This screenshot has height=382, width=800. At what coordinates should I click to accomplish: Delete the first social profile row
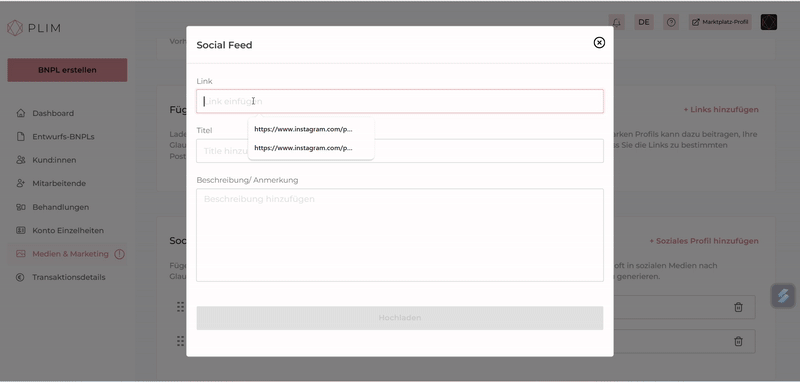click(738, 307)
